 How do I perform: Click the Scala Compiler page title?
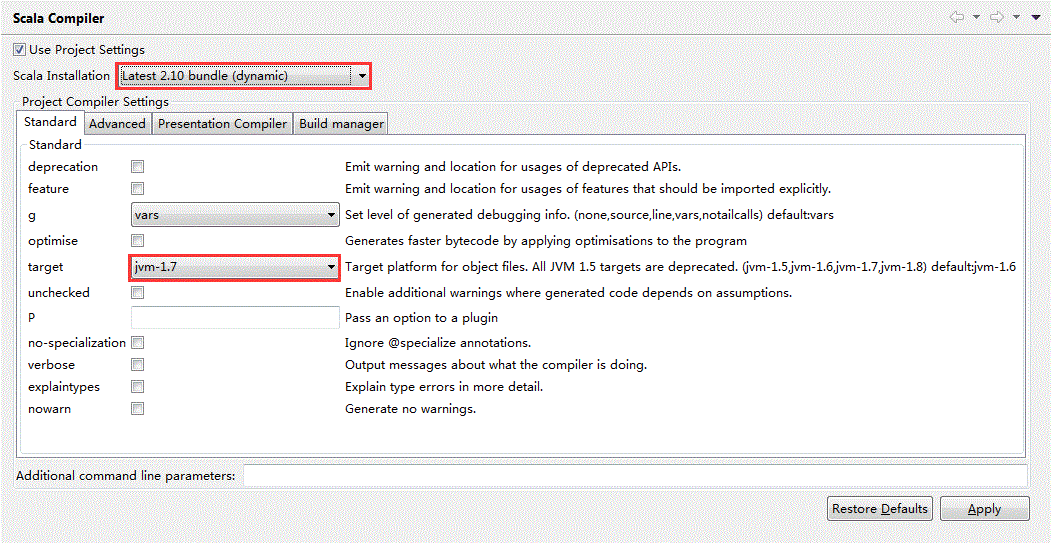59,19
